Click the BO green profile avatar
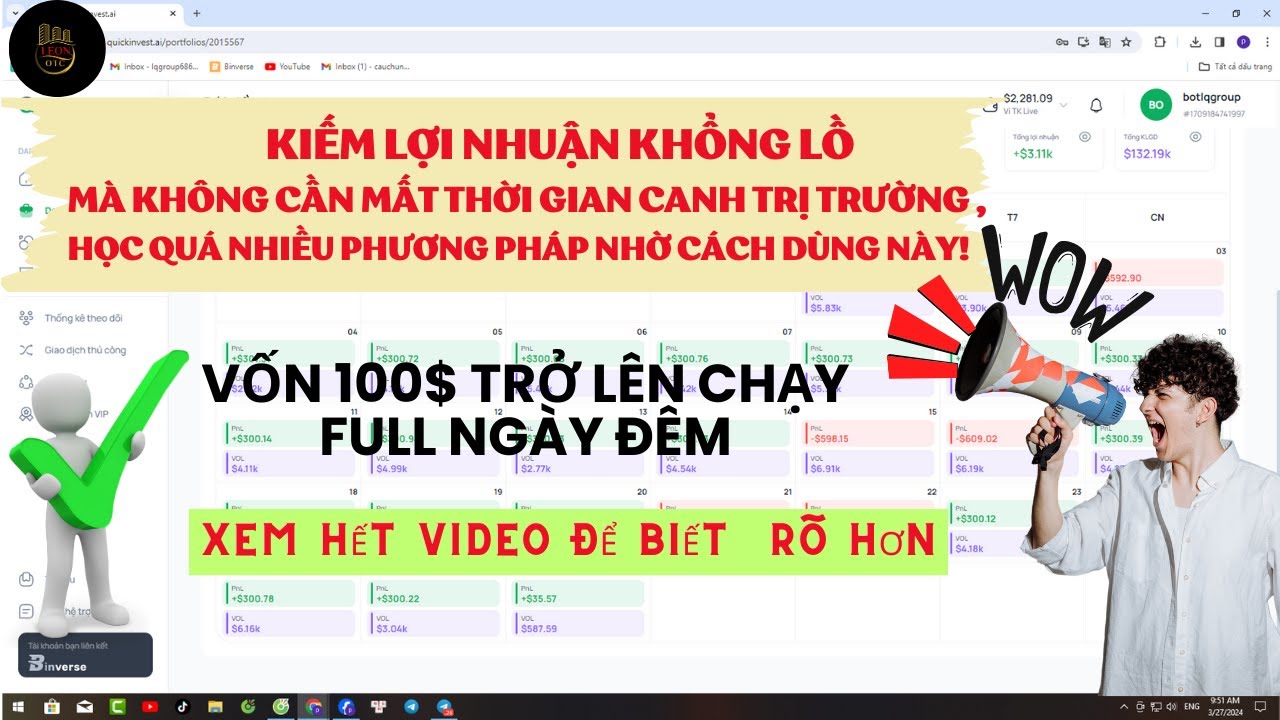The height and width of the screenshot is (720, 1280). (x=1156, y=105)
